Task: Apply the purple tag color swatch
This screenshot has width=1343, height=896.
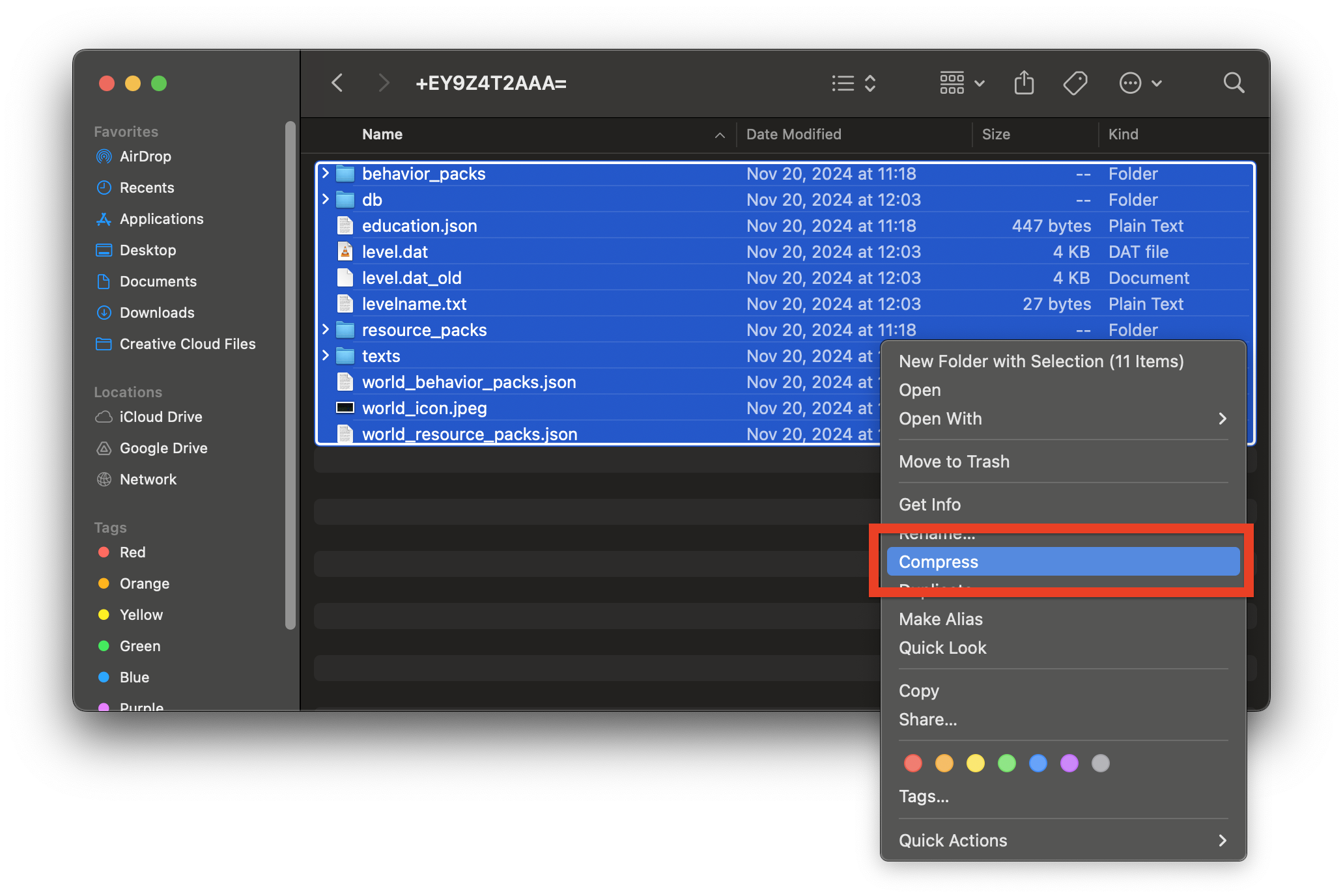Action: click(x=1069, y=763)
